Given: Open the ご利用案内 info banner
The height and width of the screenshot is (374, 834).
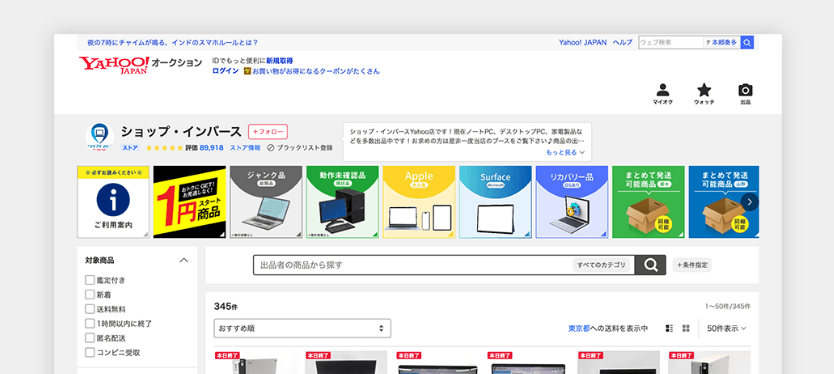Looking at the screenshot, I should tap(113, 202).
